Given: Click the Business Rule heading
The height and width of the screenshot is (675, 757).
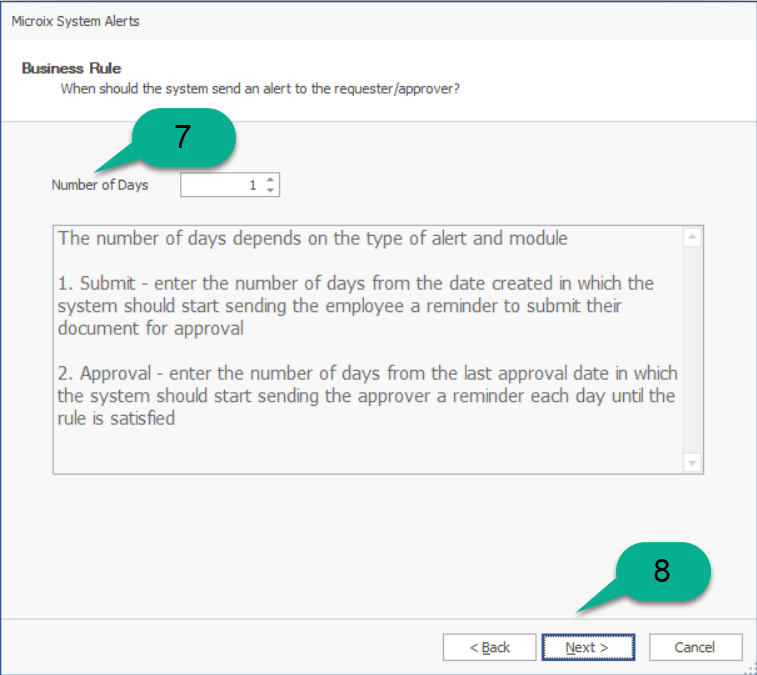Looking at the screenshot, I should tap(71, 69).
